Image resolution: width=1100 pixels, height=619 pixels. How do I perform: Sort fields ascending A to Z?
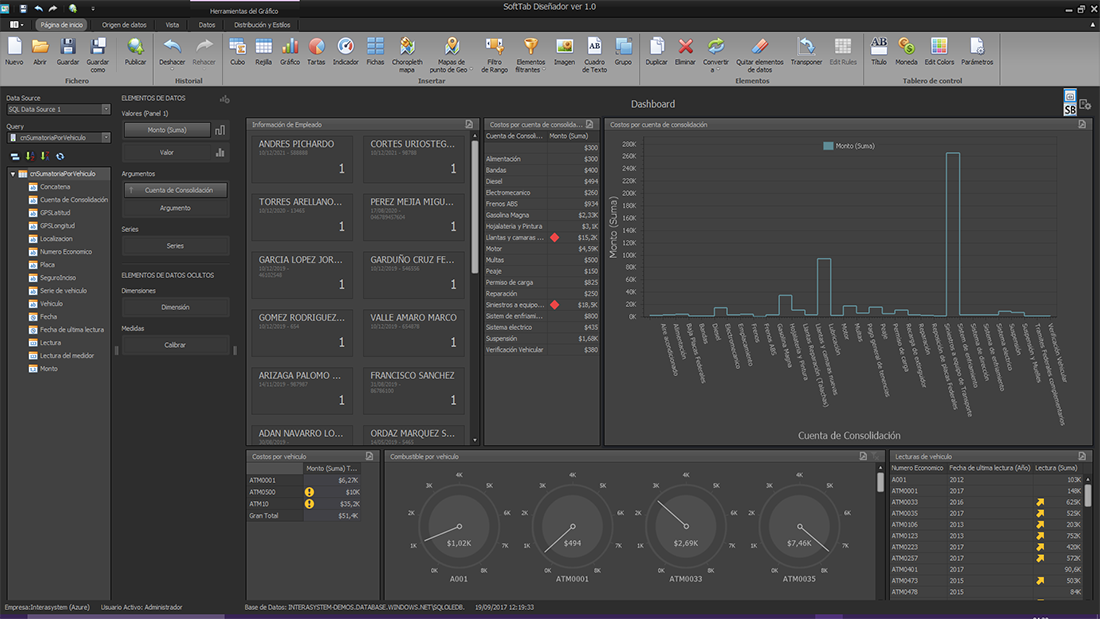click(x=29, y=157)
